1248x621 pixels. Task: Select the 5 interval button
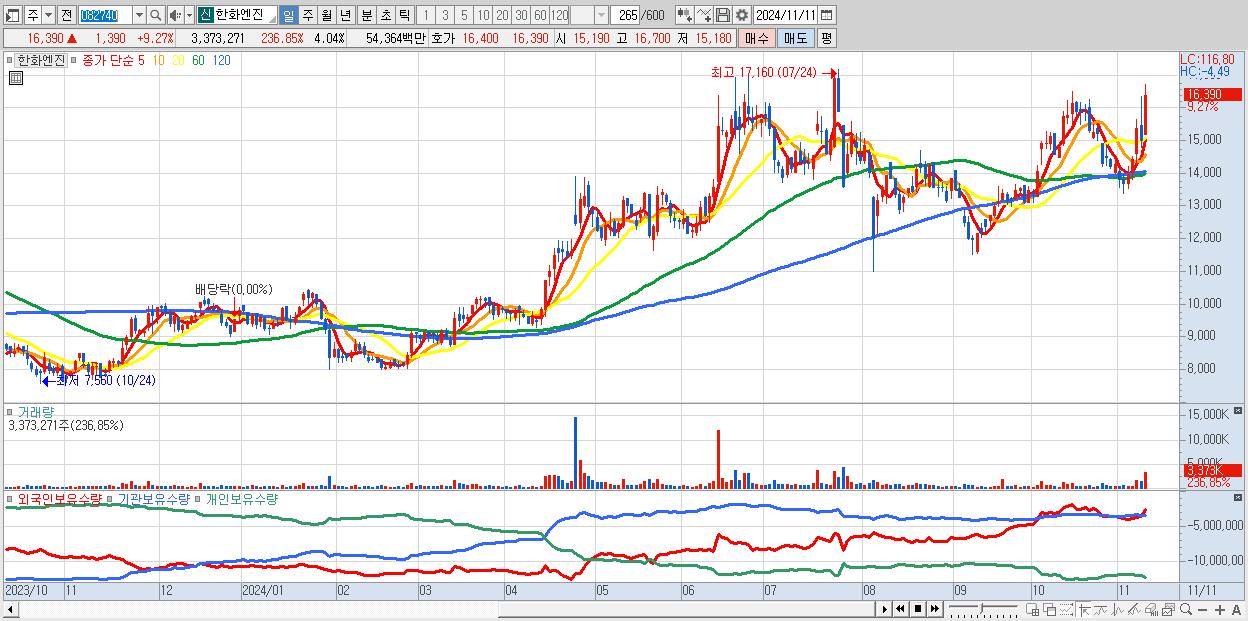click(x=464, y=15)
